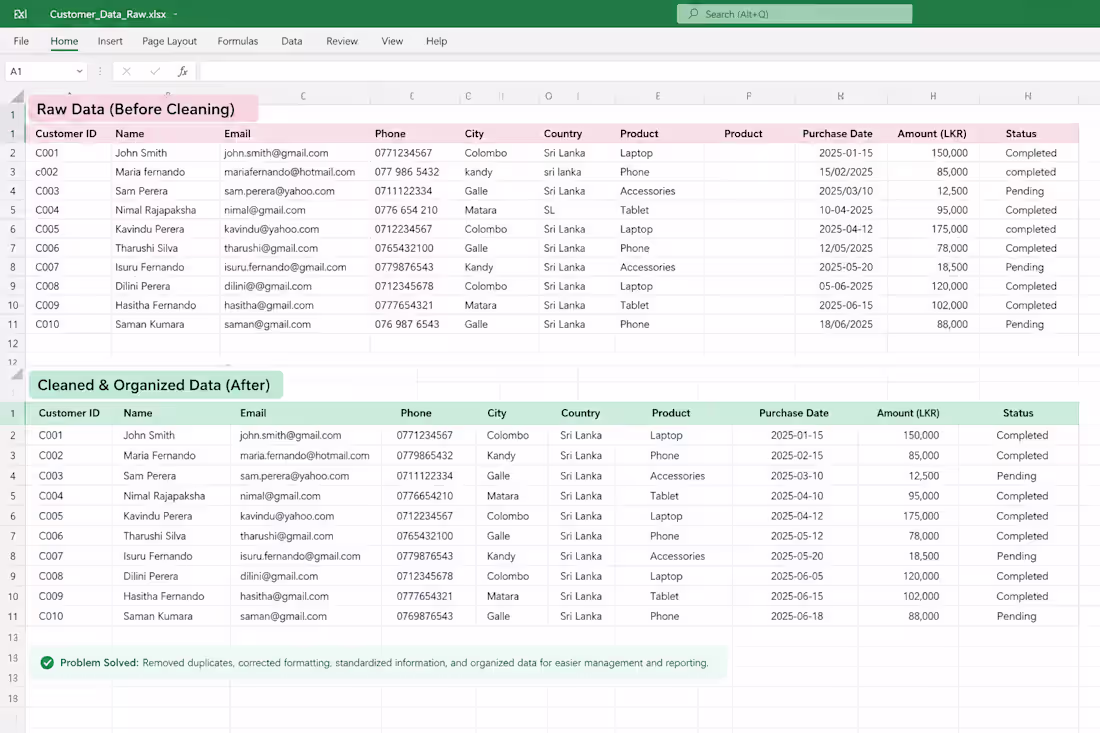Select cleaned date cell '2025-05-12'
This screenshot has width=1100, height=733.
coord(797,536)
